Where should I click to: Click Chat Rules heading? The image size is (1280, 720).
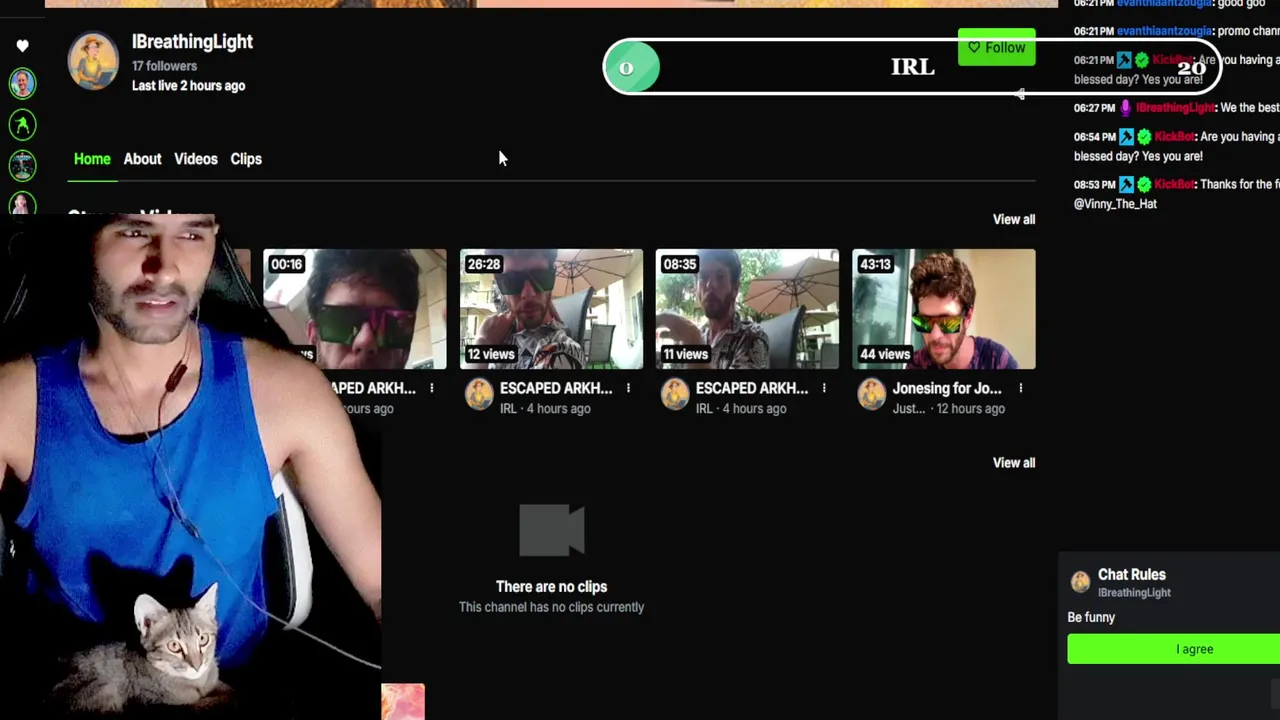coord(1131,575)
